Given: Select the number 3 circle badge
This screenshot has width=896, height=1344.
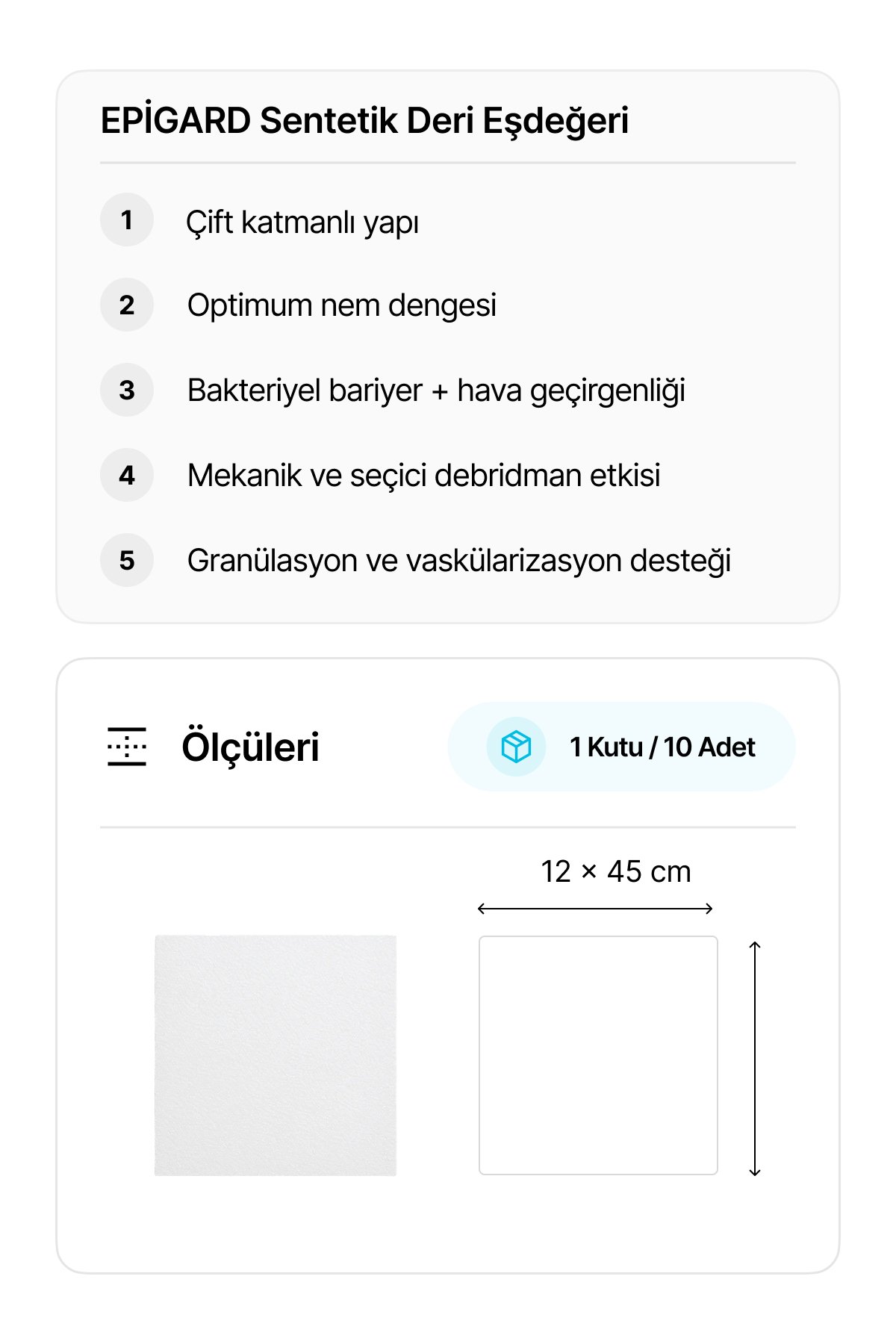Looking at the screenshot, I should point(127,390).
